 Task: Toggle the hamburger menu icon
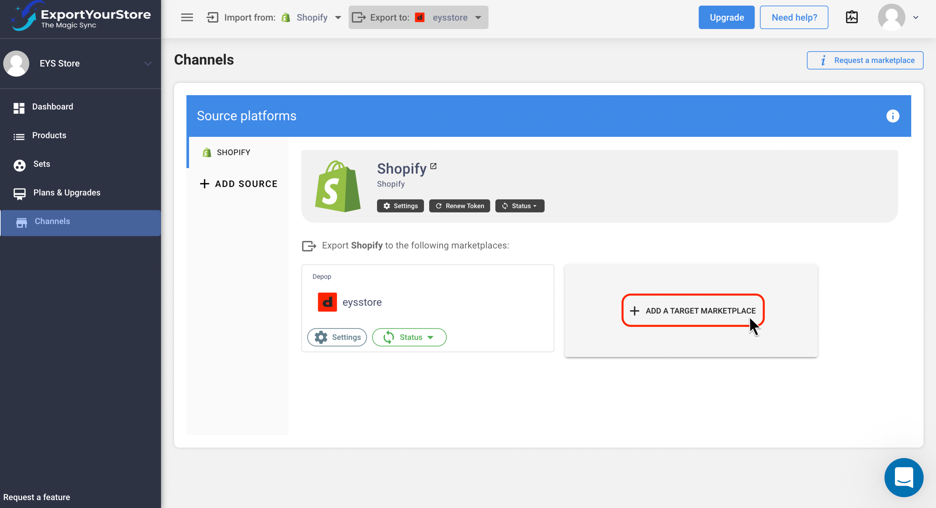click(187, 17)
